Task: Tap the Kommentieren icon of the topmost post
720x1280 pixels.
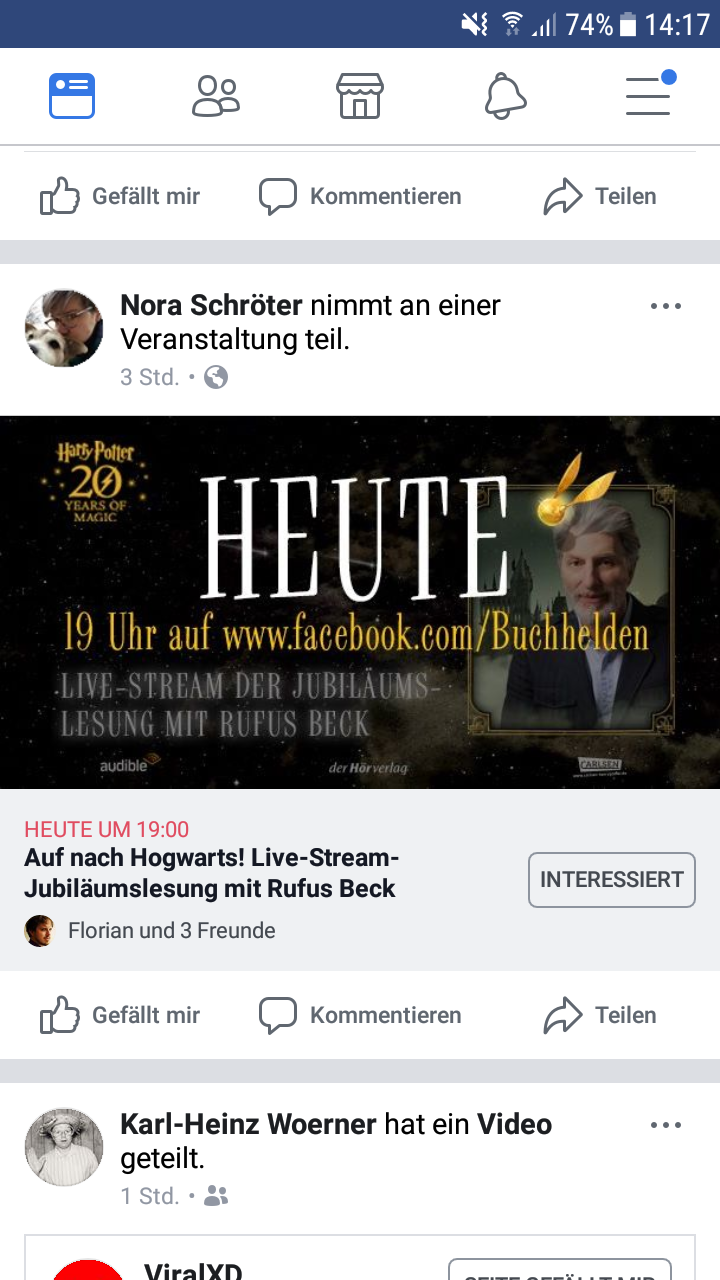Action: pyautogui.click(x=278, y=196)
